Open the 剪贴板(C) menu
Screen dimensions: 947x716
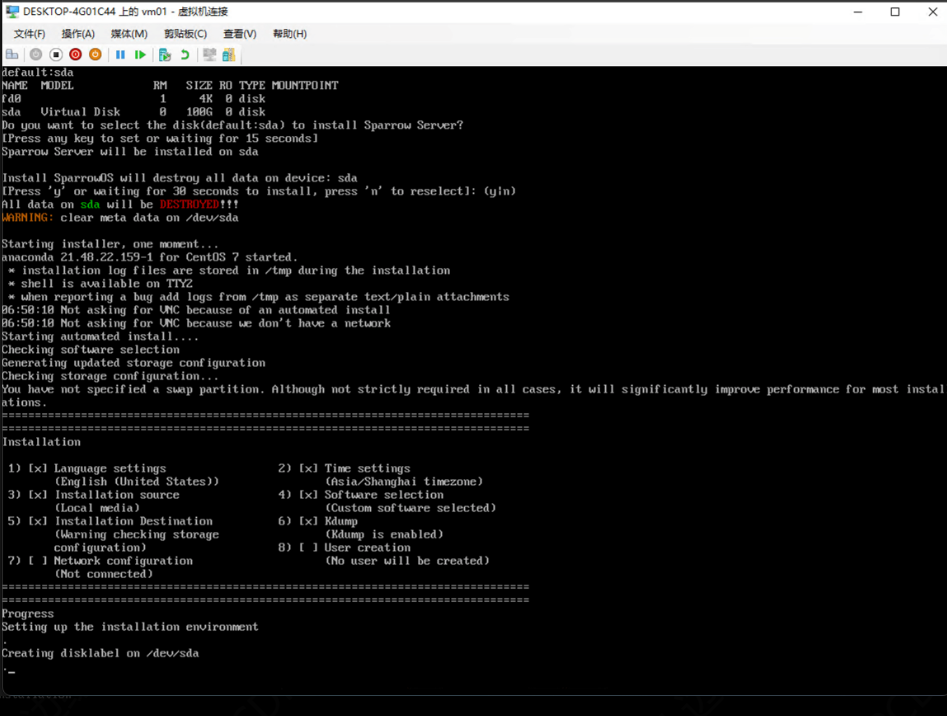point(185,34)
